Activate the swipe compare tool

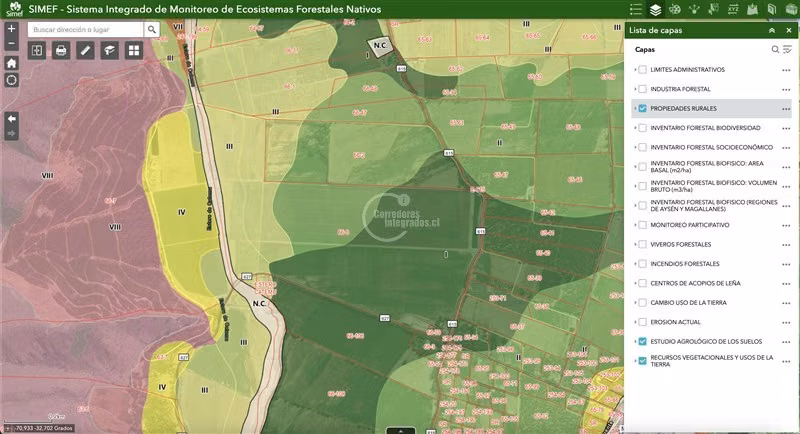point(37,50)
